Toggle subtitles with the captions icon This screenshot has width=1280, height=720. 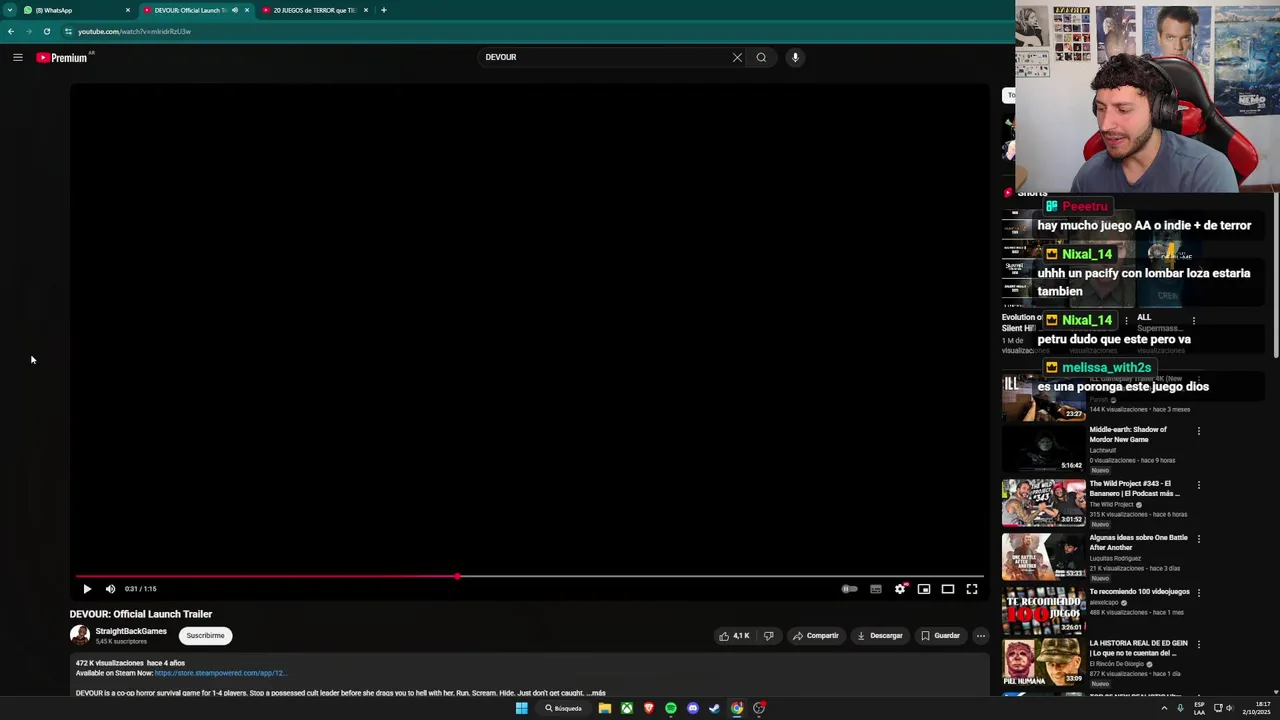tap(876, 589)
